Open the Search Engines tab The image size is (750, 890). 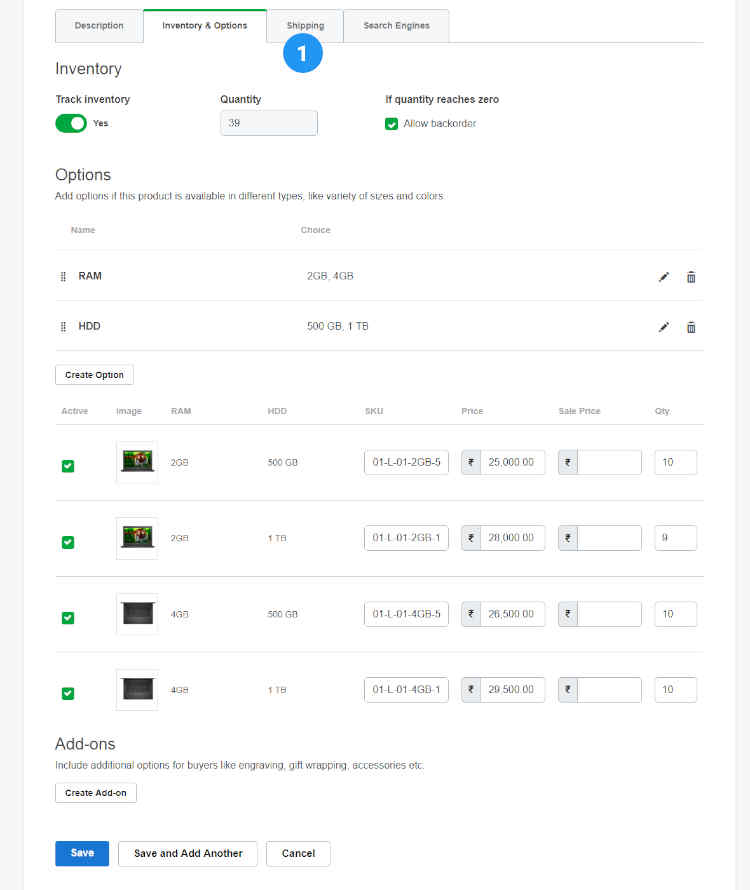pyautogui.click(x=396, y=26)
